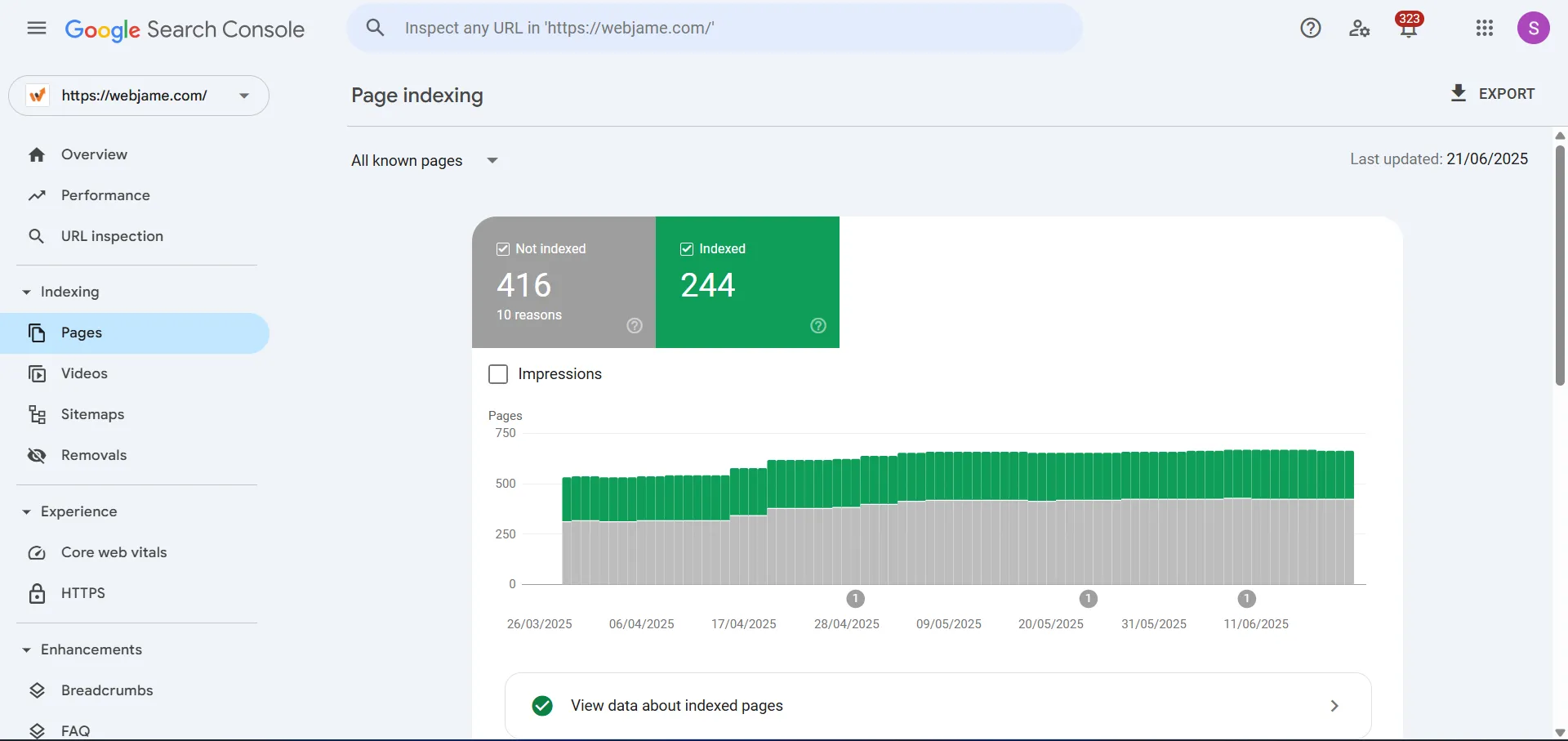Open the All known pages filter dropdown
The image size is (1568, 741).
(425, 161)
